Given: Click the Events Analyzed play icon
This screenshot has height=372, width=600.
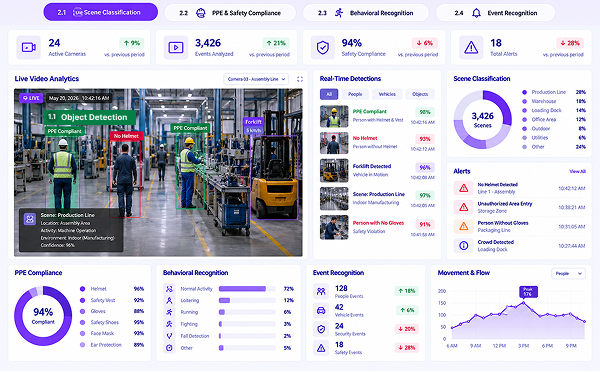Looking at the screenshot, I should [176, 47].
